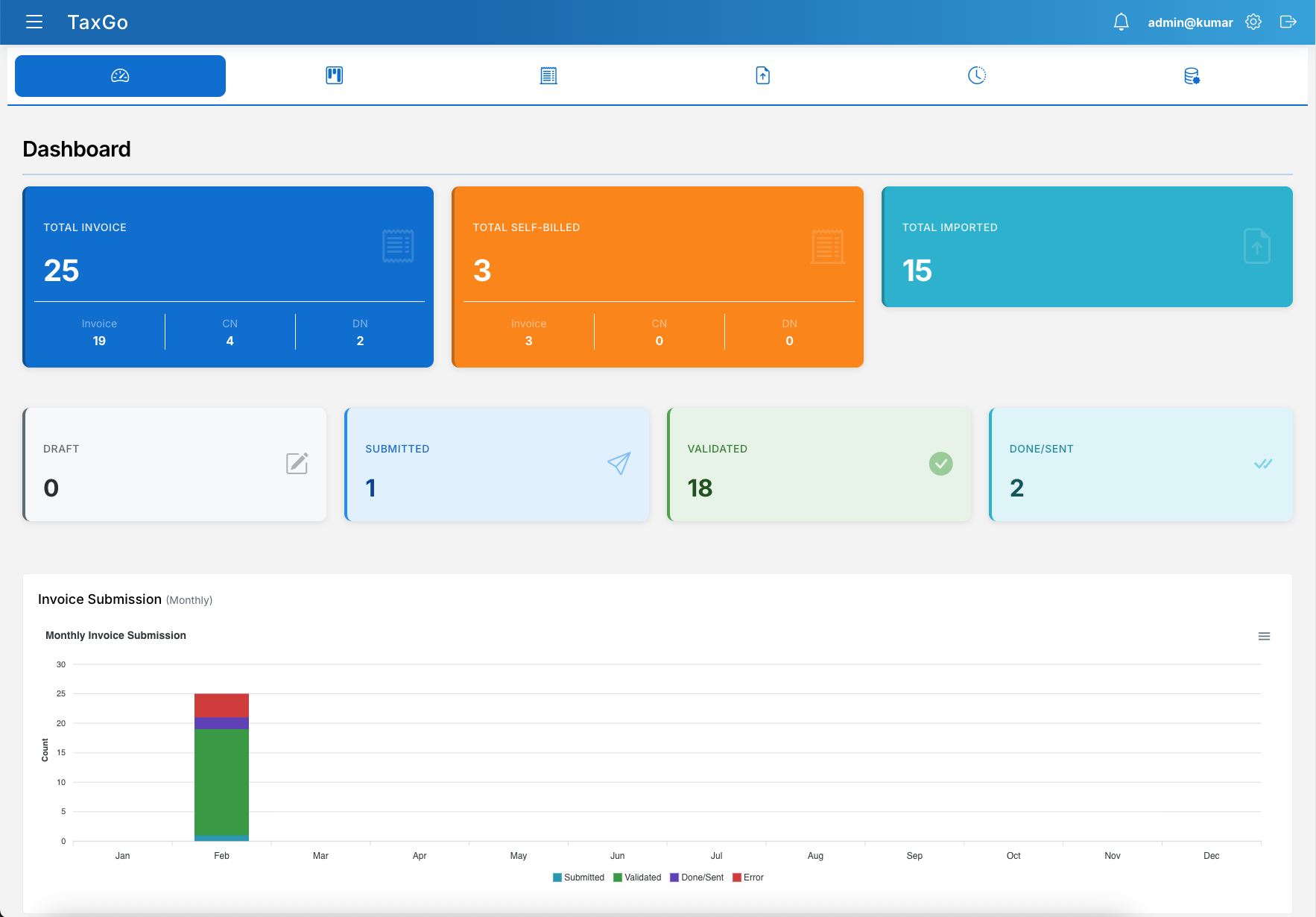1316x917 pixels.
Task: Open the Total Invoice card
Action: (228, 277)
